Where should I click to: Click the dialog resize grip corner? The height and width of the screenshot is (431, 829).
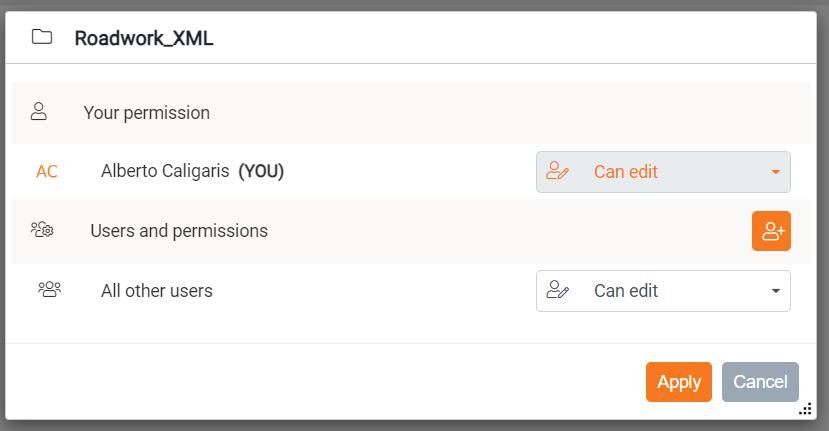805,410
